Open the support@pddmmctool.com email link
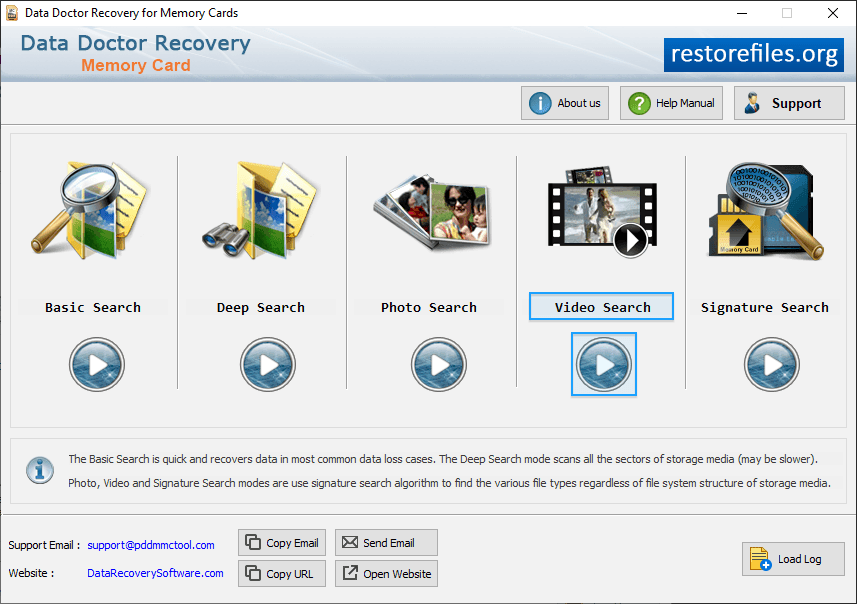Screen dimensions: 857x604 pos(151,545)
